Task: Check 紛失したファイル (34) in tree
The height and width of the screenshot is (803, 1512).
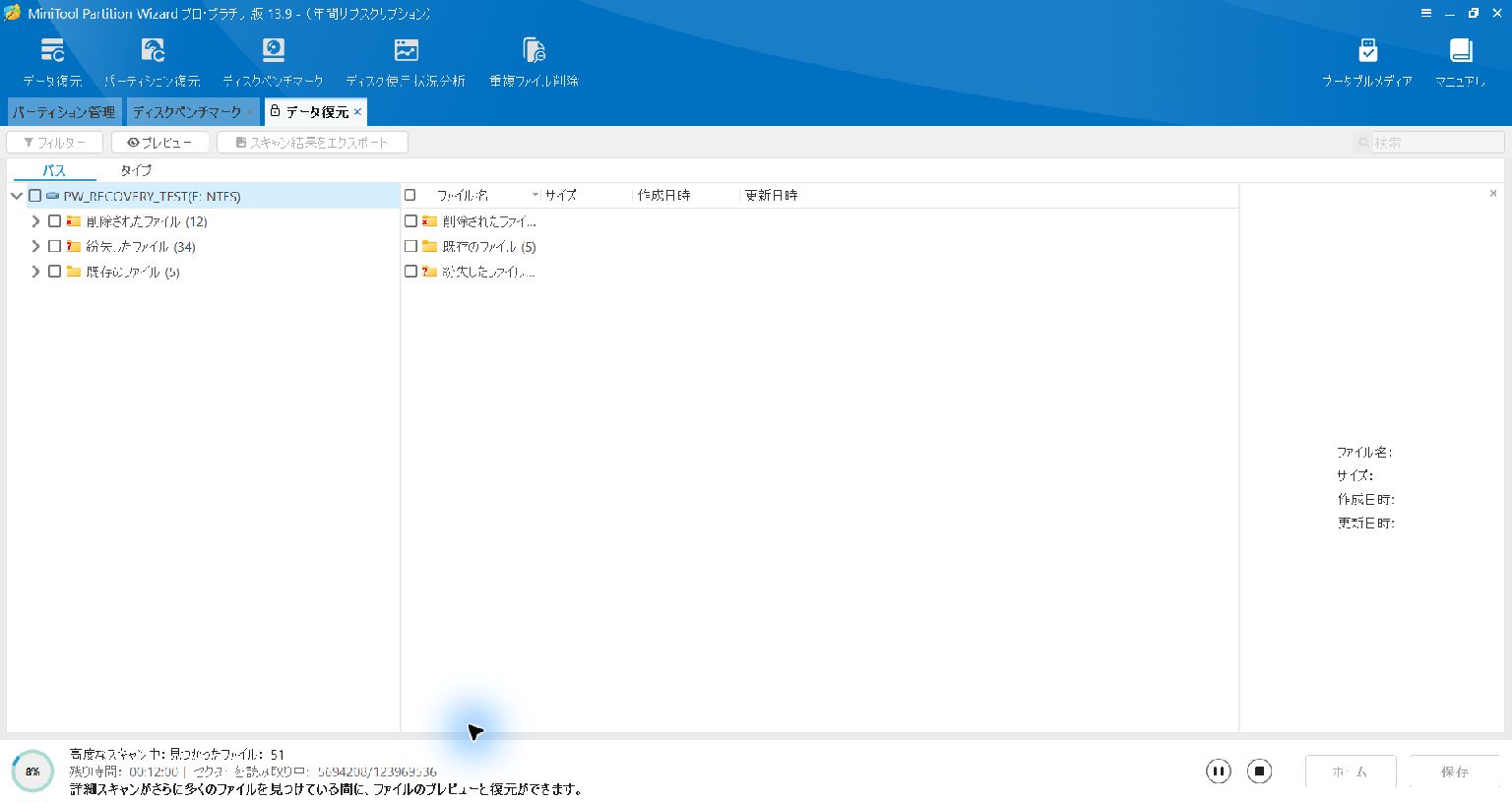Action: pyautogui.click(x=54, y=246)
